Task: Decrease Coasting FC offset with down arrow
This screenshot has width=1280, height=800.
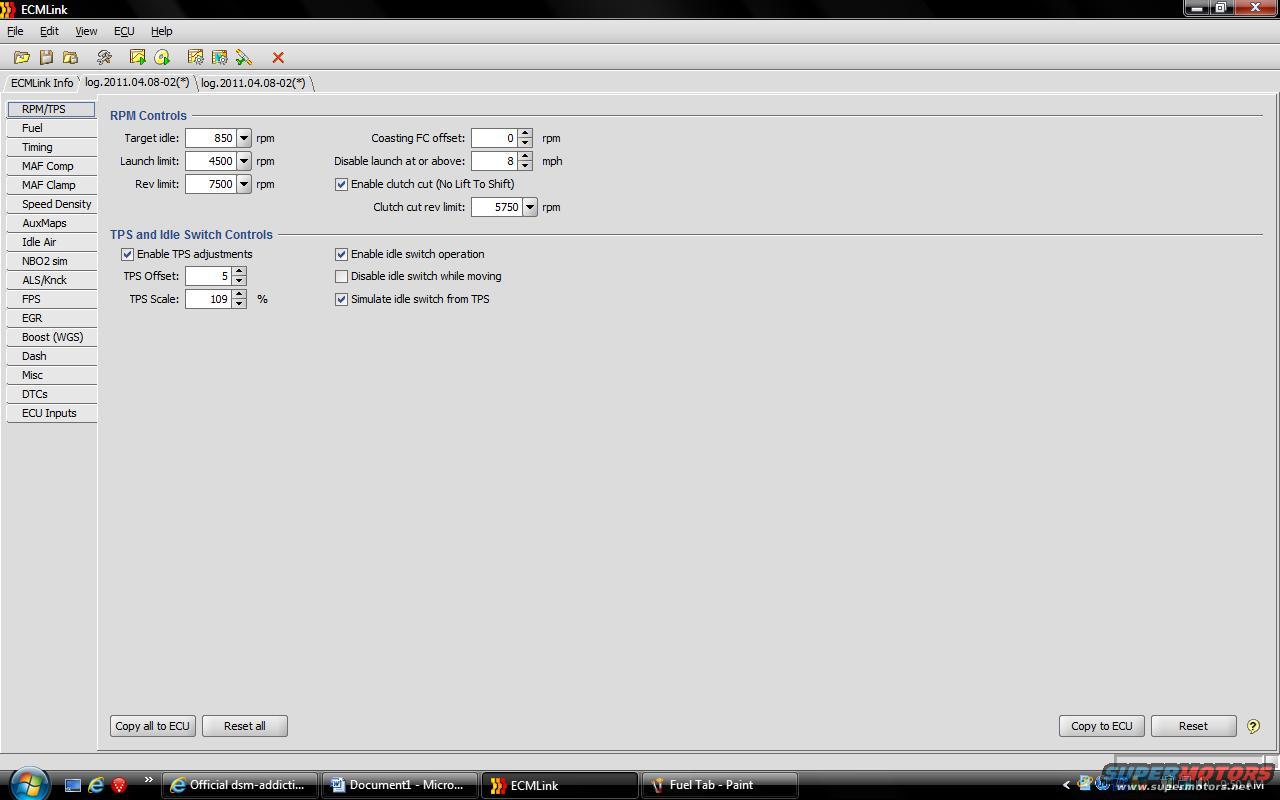Action: click(x=525, y=142)
